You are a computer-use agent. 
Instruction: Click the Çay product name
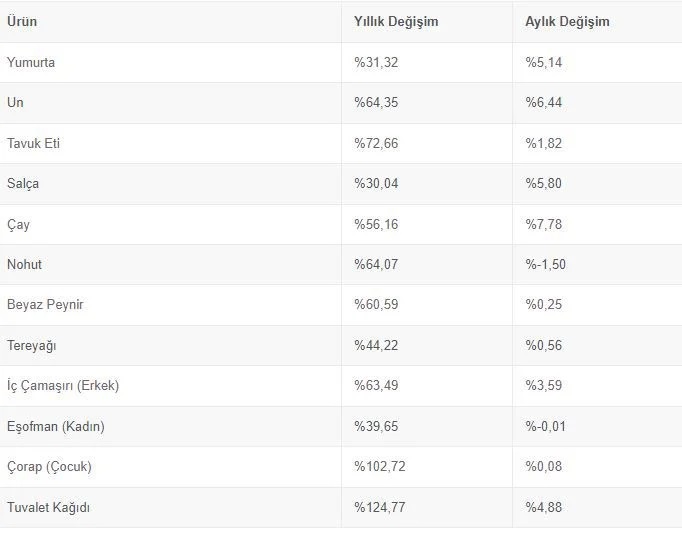tap(19, 224)
